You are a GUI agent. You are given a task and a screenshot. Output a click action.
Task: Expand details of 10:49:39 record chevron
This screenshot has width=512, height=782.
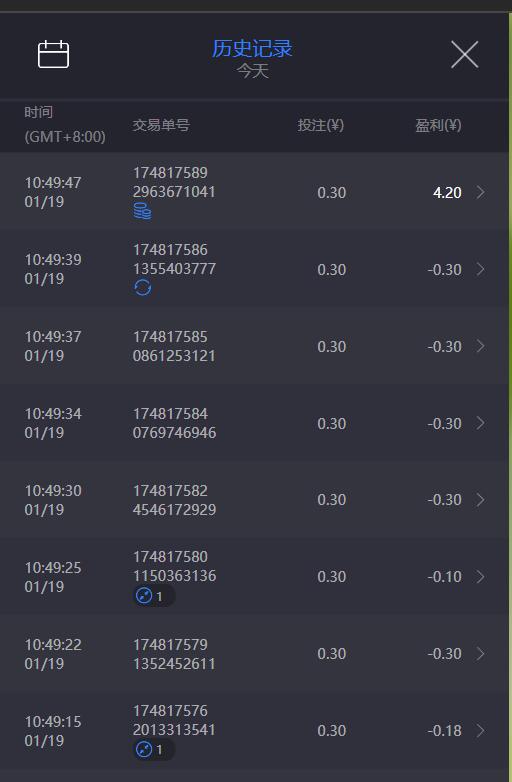click(480, 269)
